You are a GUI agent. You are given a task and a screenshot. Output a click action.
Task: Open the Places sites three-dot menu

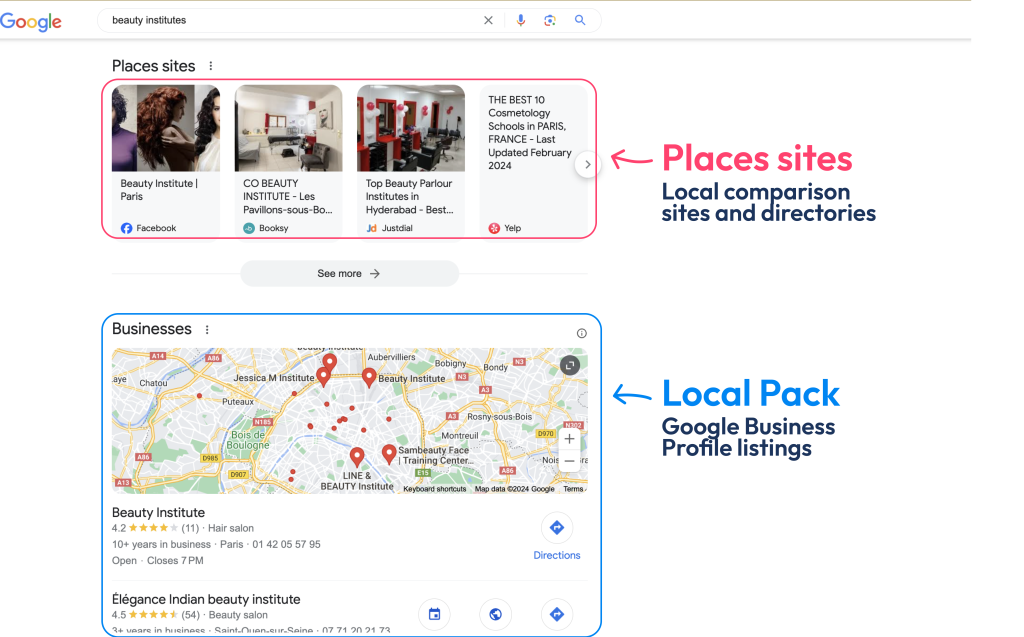(210, 66)
